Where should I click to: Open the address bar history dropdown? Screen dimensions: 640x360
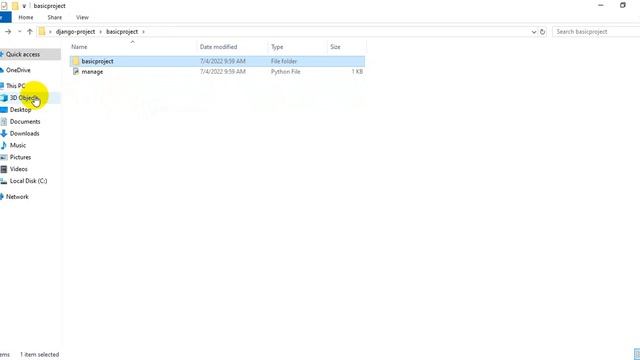(x=533, y=32)
